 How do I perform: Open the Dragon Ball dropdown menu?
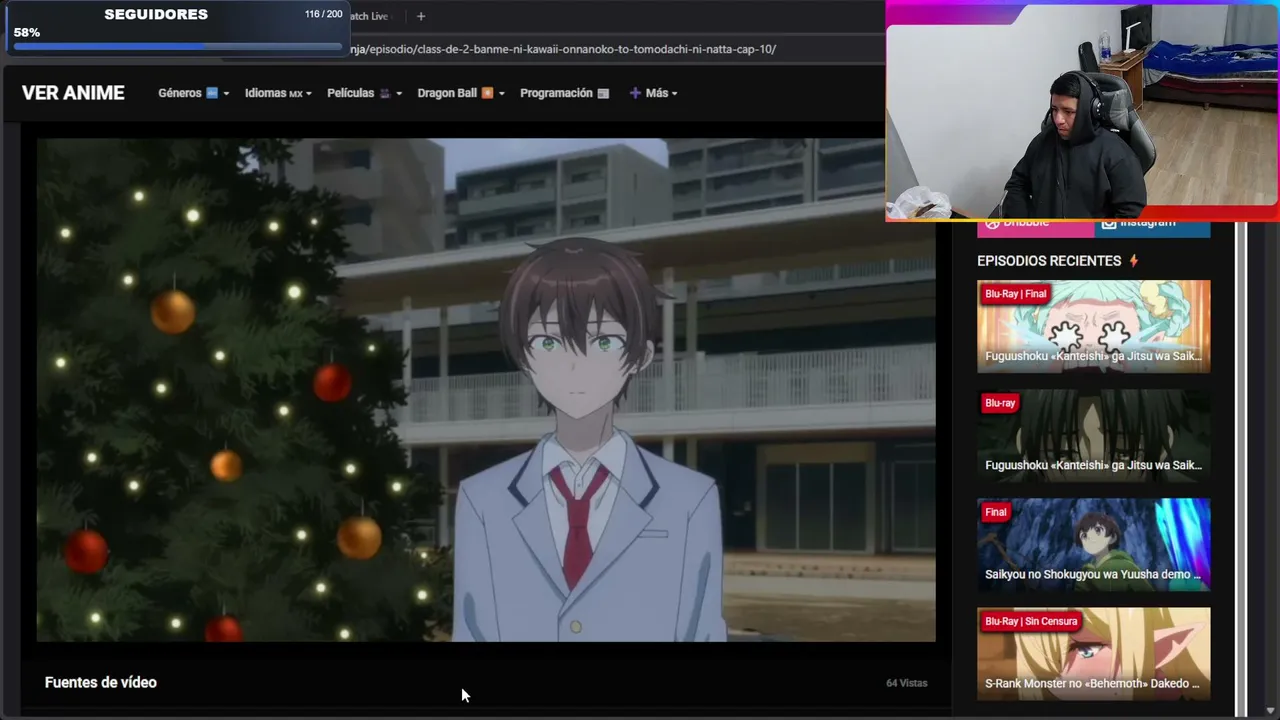point(461,93)
